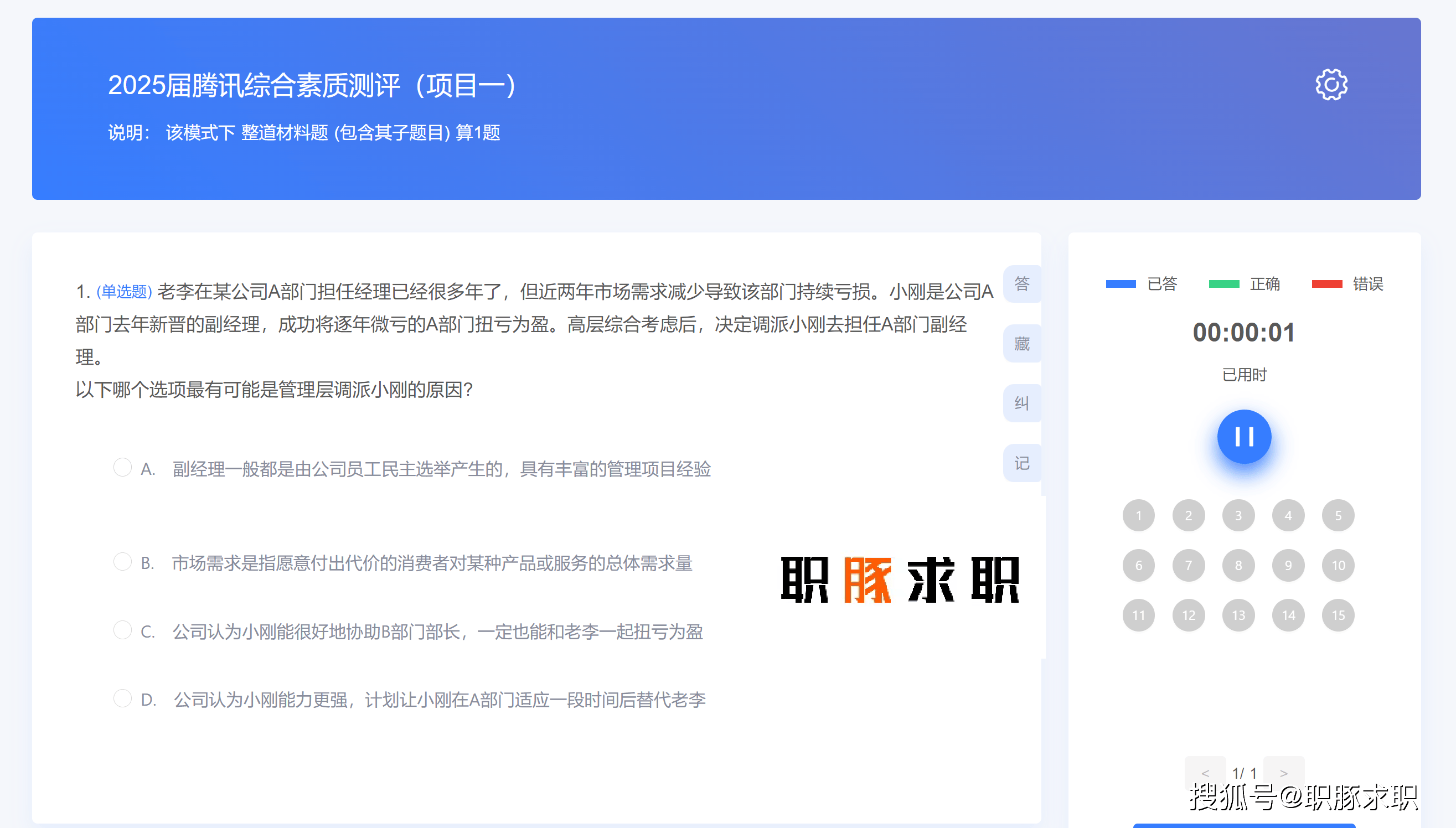Choose option D radio button

point(122,698)
